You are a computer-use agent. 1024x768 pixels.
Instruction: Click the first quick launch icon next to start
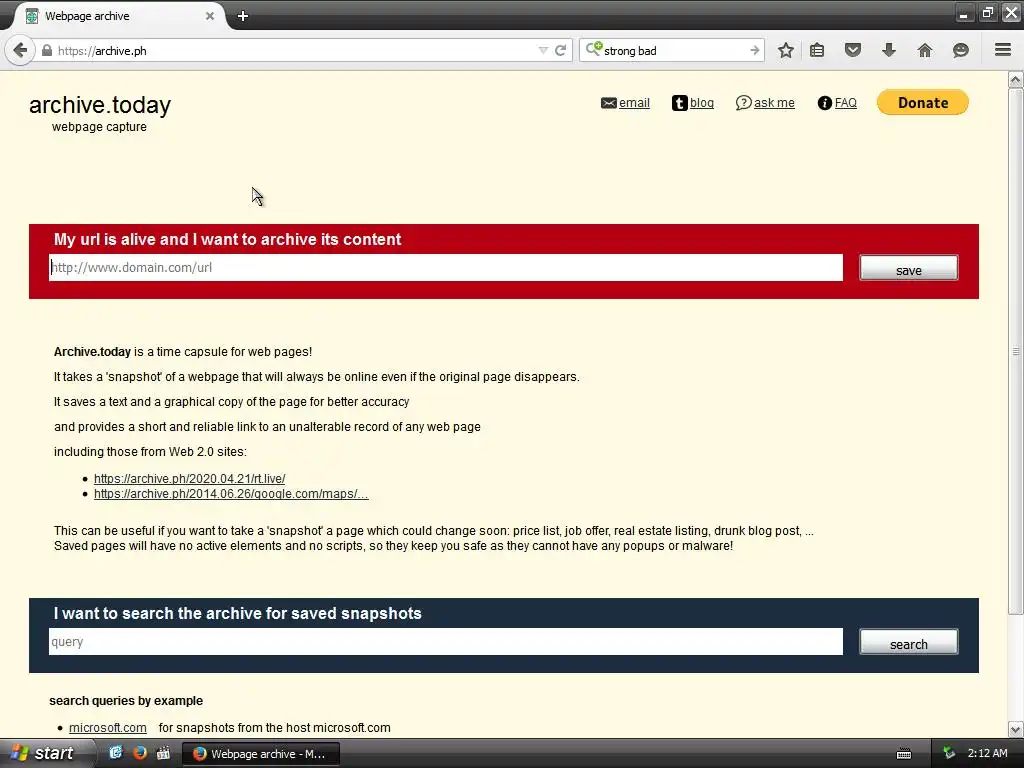(116, 753)
